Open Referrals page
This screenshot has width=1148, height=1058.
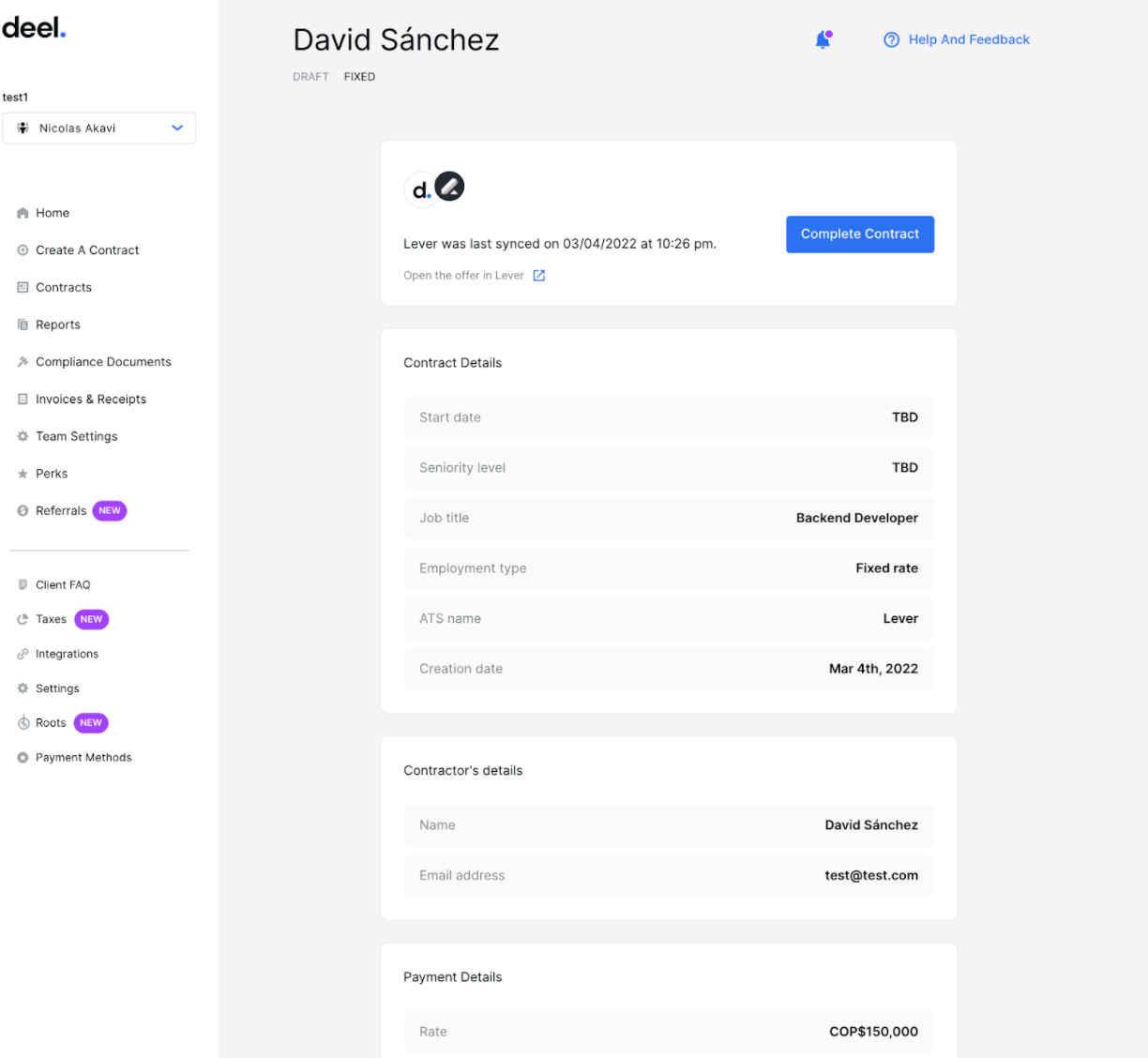coord(61,511)
